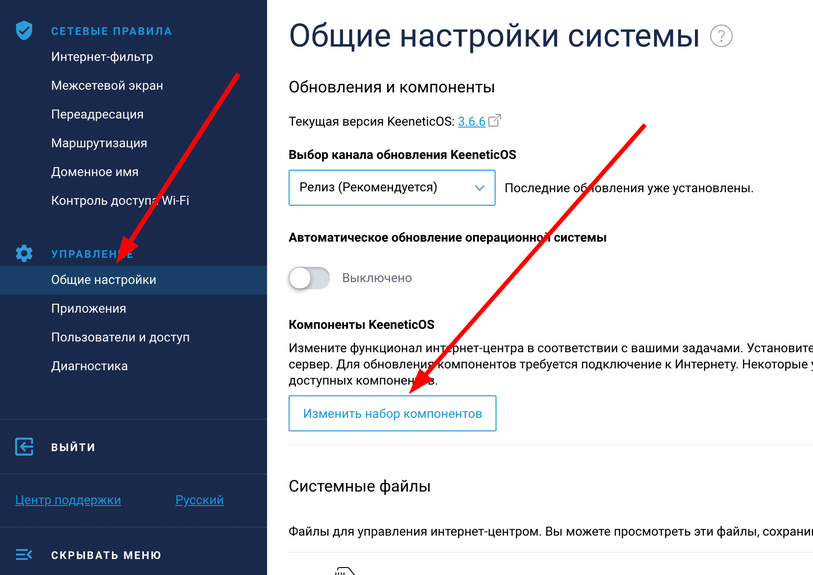Click the logout icon beside Выйти
Screen dimensions: 813x575
tap(25, 447)
